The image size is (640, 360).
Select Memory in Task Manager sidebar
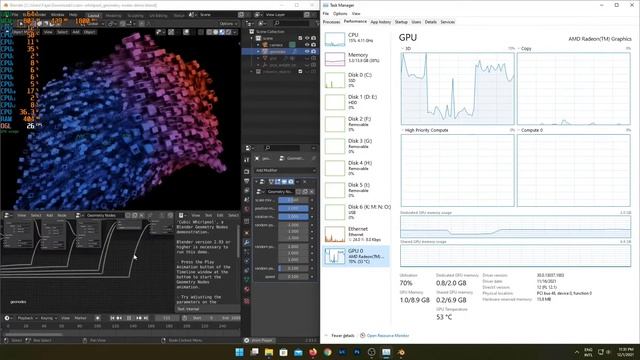tap(356, 58)
